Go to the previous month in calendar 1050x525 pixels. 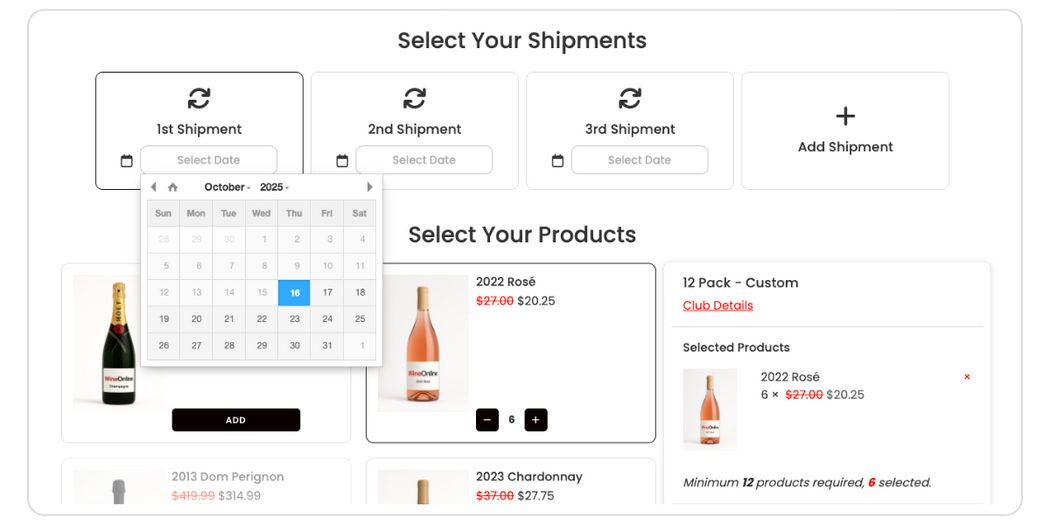point(153,187)
